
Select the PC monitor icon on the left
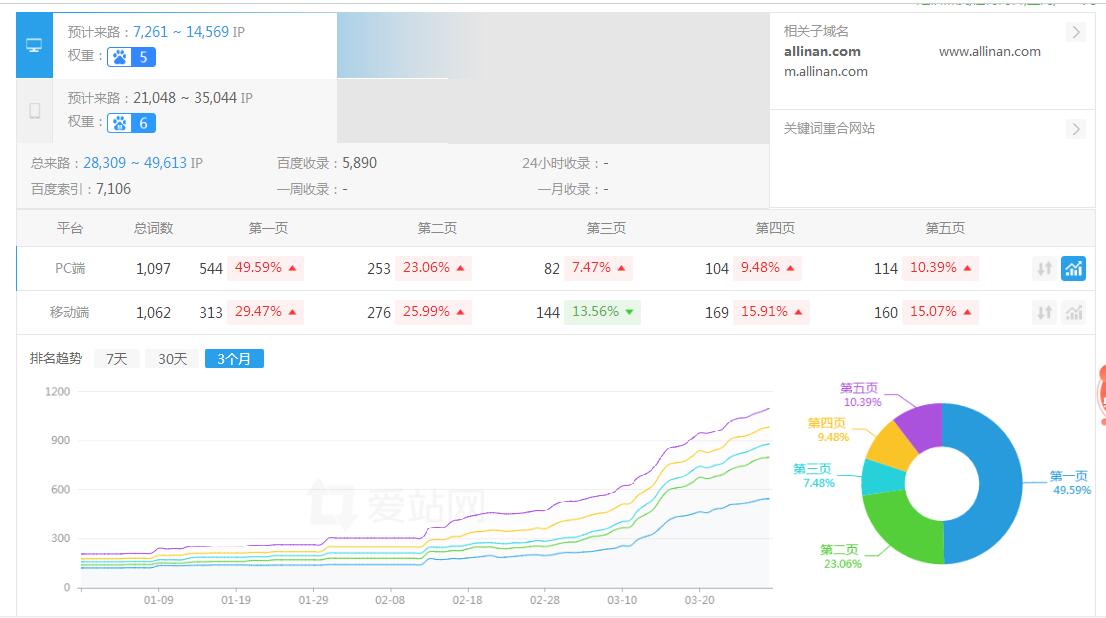(x=33, y=44)
